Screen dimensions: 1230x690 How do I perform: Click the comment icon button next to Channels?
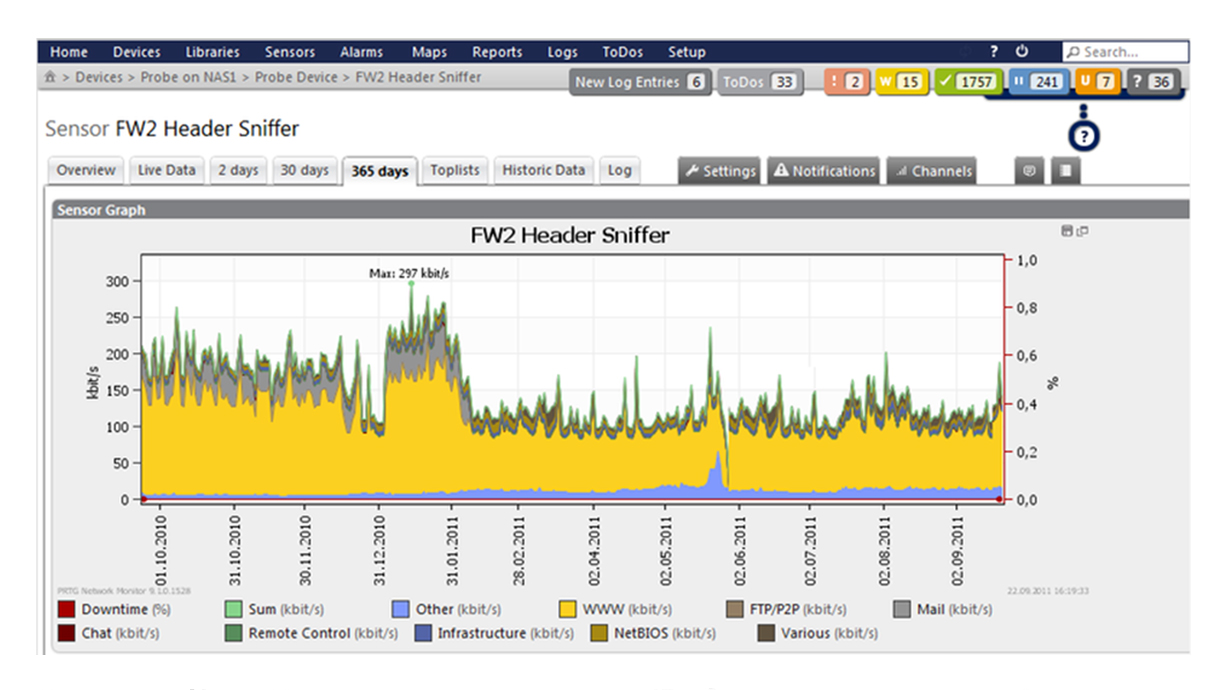1028,171
